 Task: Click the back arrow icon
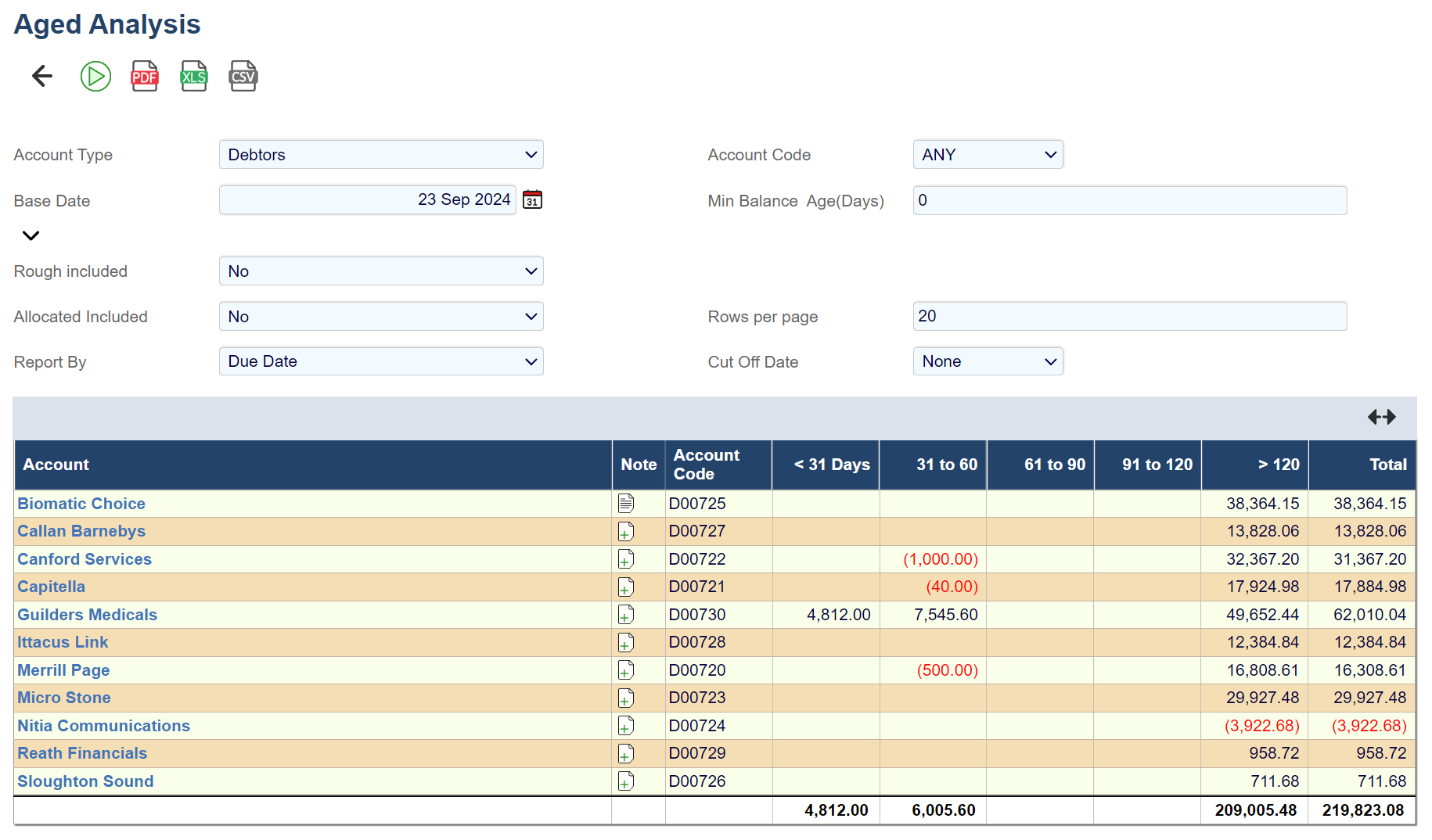point(42,76)
